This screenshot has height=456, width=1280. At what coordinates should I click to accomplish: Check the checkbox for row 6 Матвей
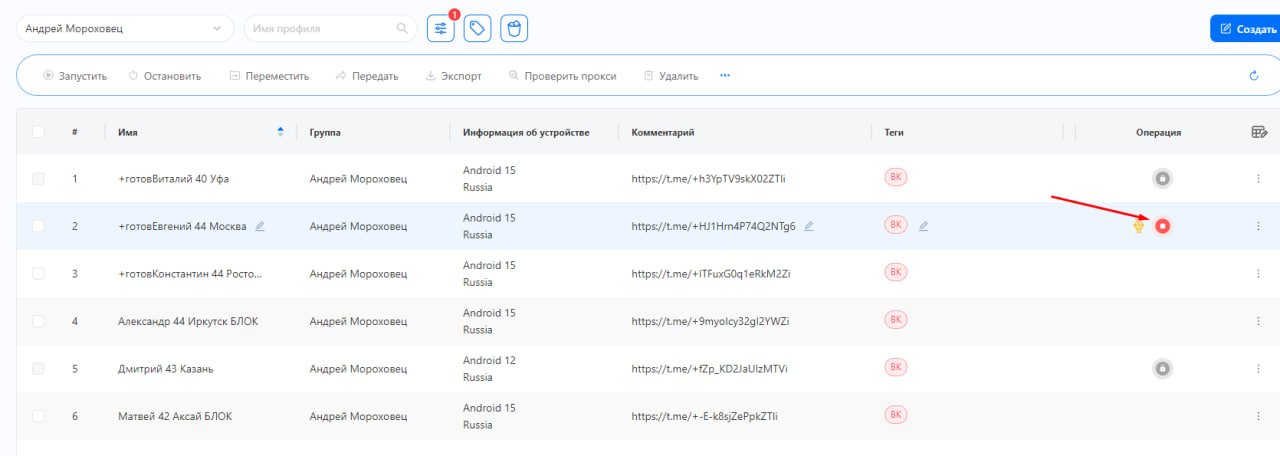coord(38,416)
